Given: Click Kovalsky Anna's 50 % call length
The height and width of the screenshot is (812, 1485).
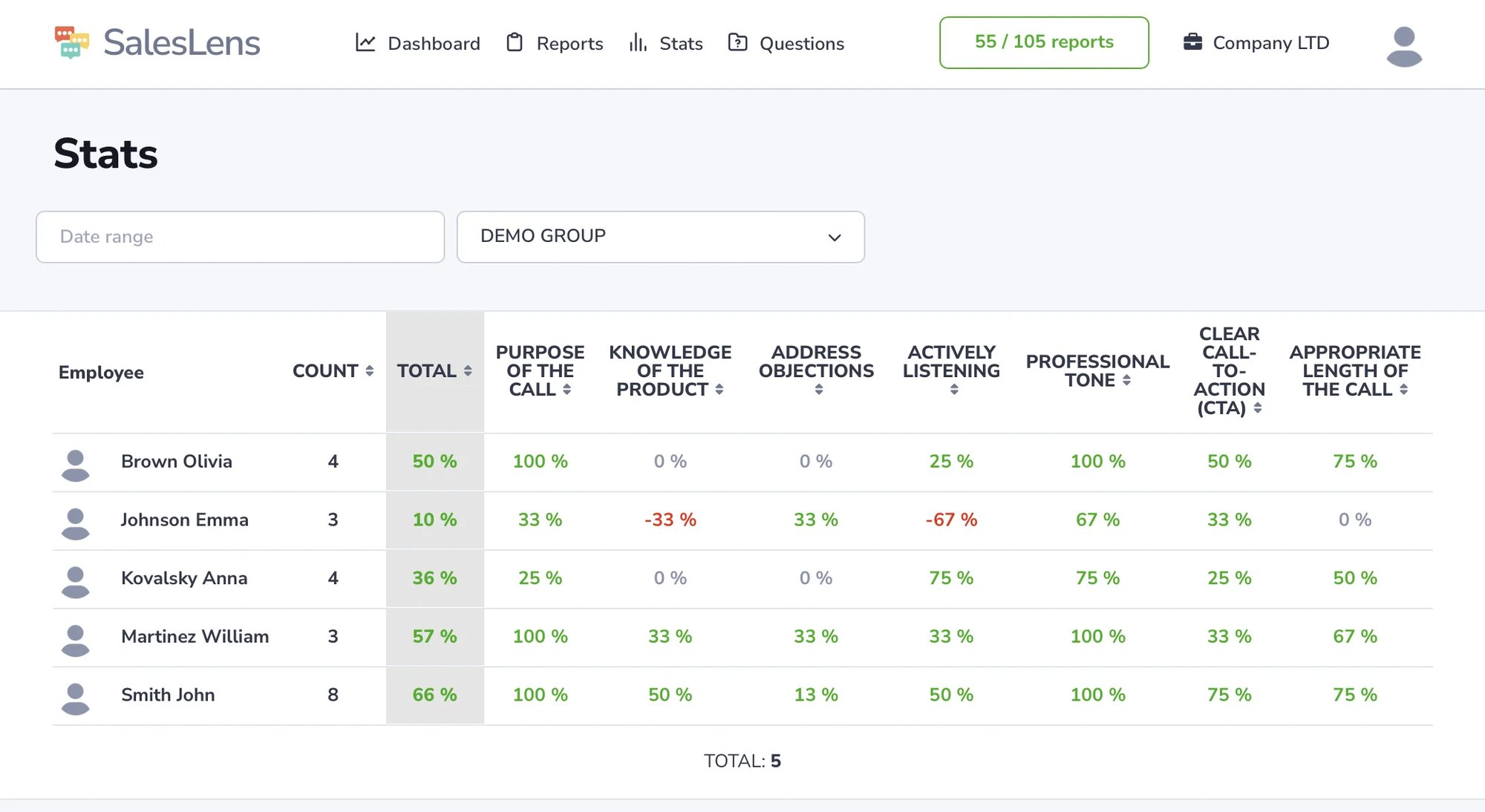Looking at the screenshot, I should pos(1355,578).
